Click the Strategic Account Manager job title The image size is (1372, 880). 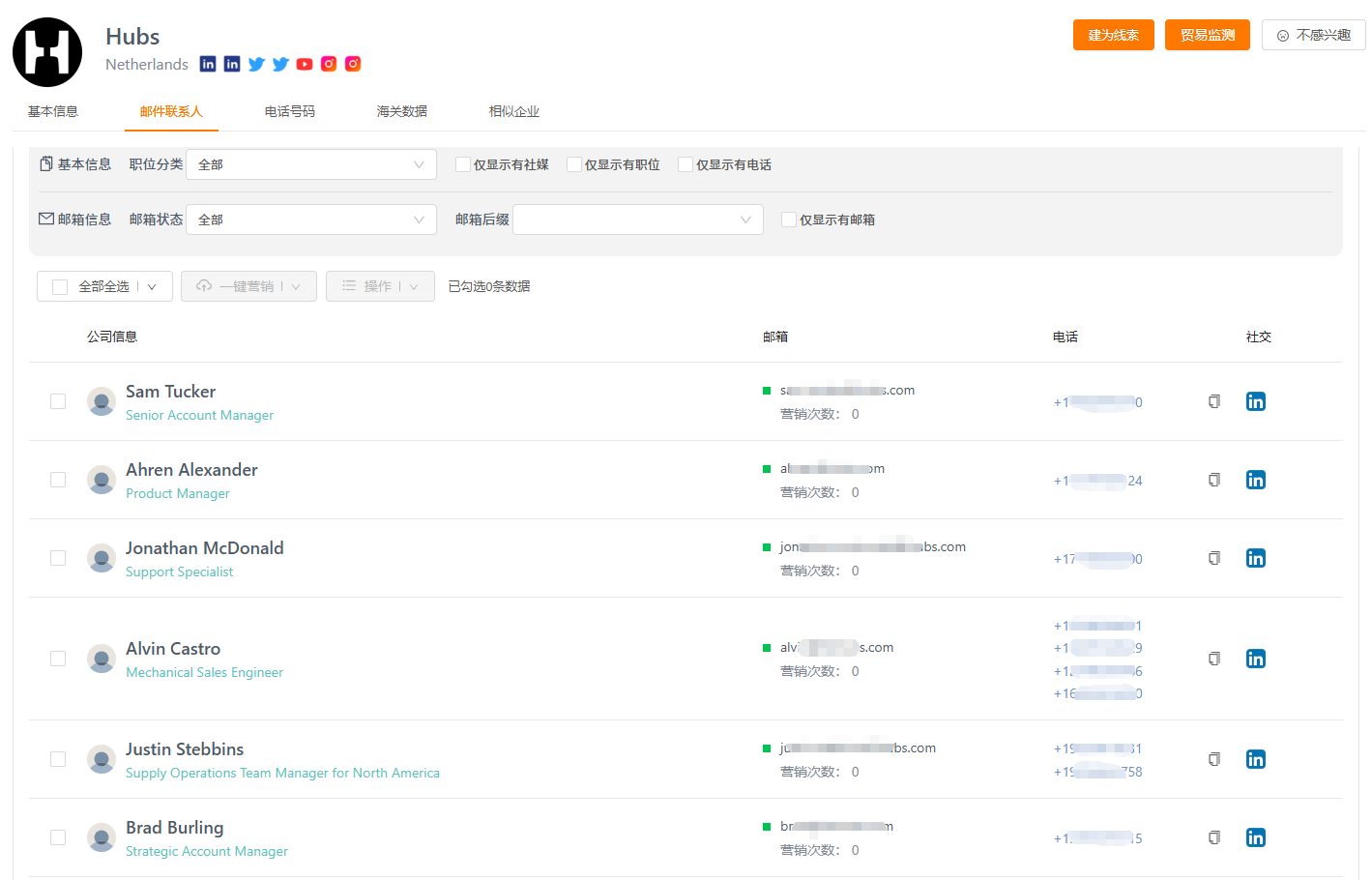pos(207,851)
